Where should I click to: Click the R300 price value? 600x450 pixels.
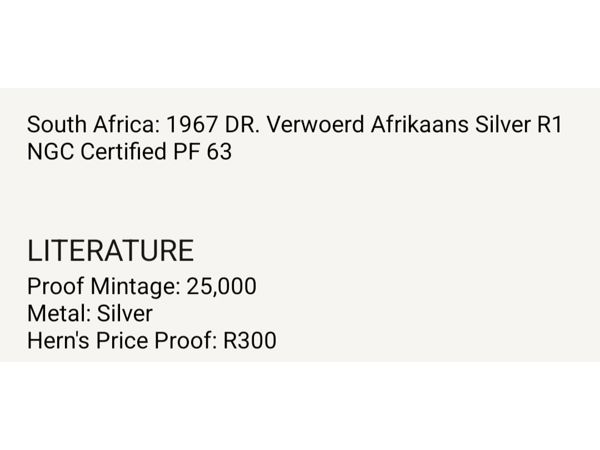(x=249, y=341)
